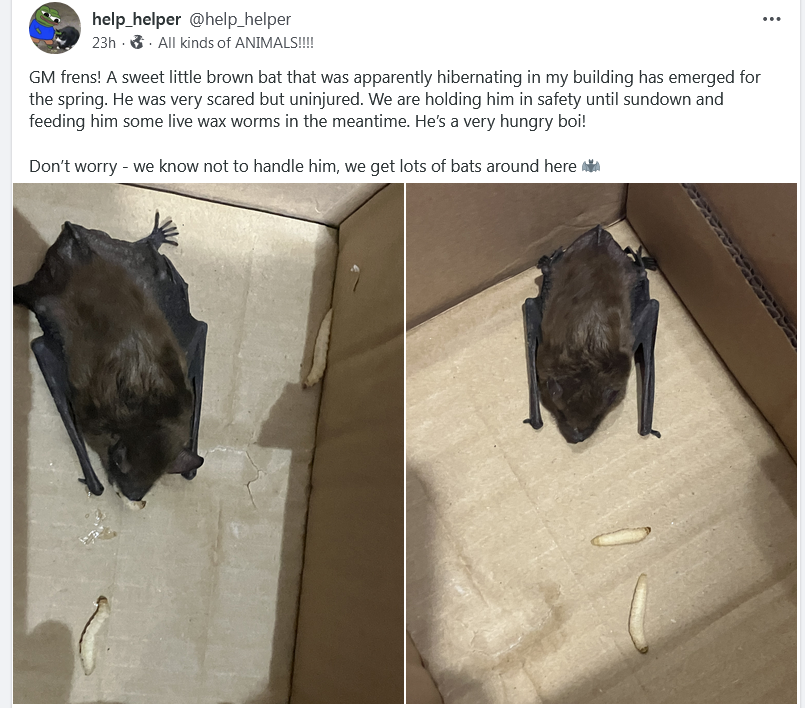The height and width of the screenshot is (712, 810).
Task: Click the bat's raised foot in left photo
Action: [162, 231]
